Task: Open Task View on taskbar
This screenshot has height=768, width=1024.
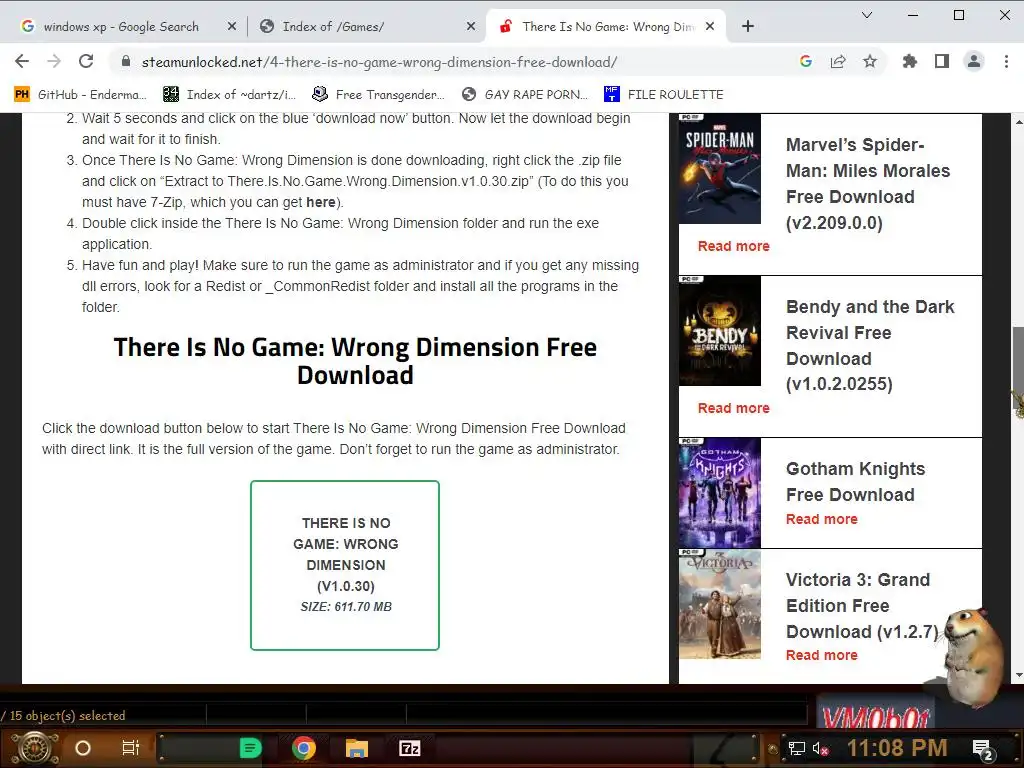Action: coord(131,748)
